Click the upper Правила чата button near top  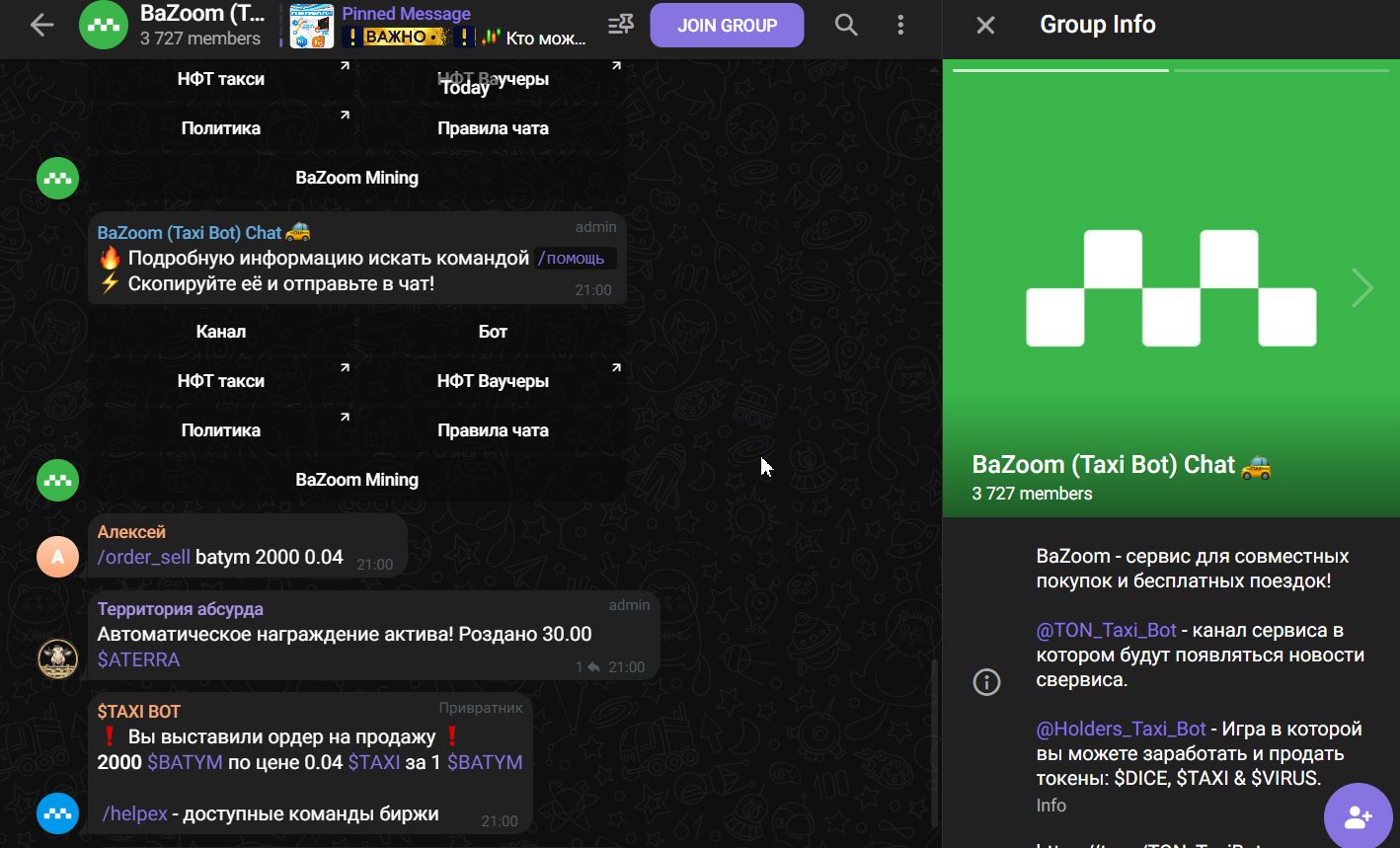[x=493, y=128]
